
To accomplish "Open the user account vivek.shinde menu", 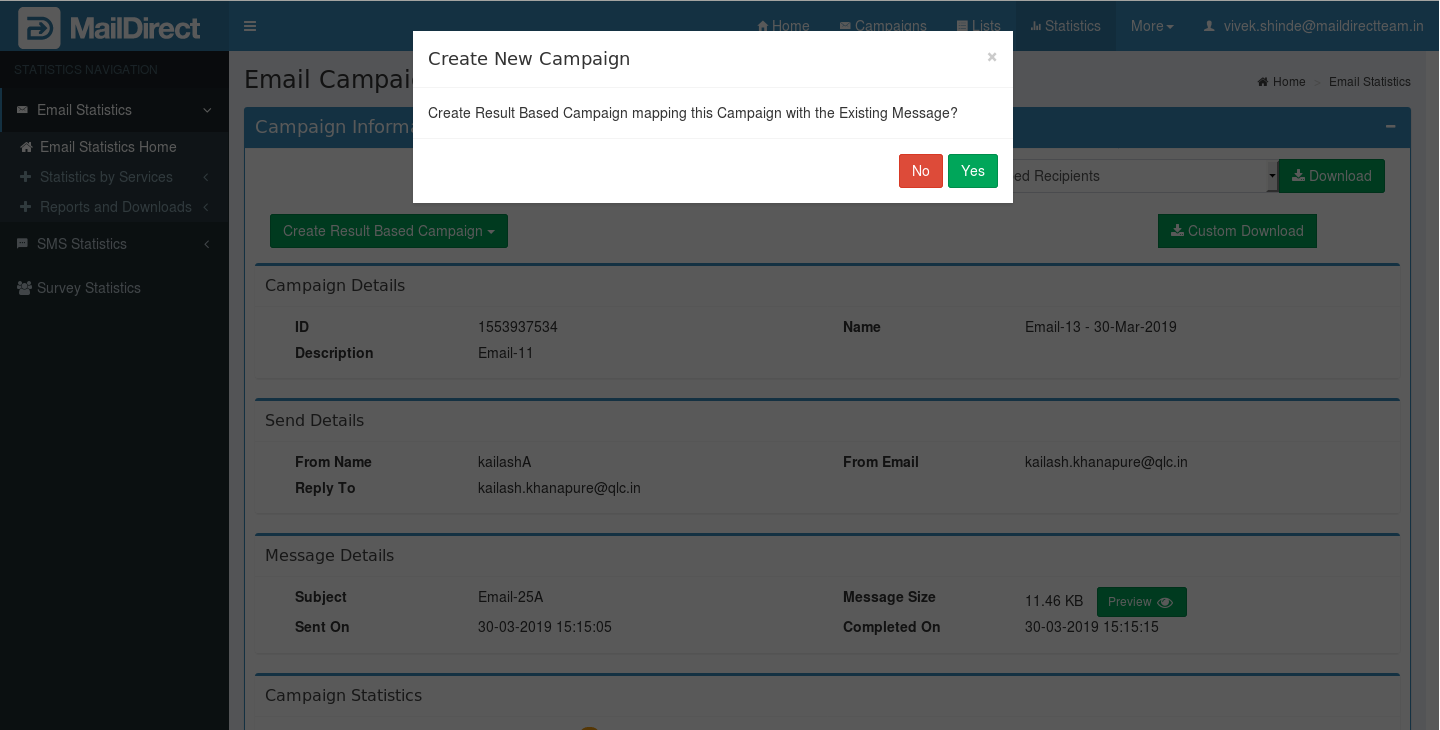I will coord(1313,26).
